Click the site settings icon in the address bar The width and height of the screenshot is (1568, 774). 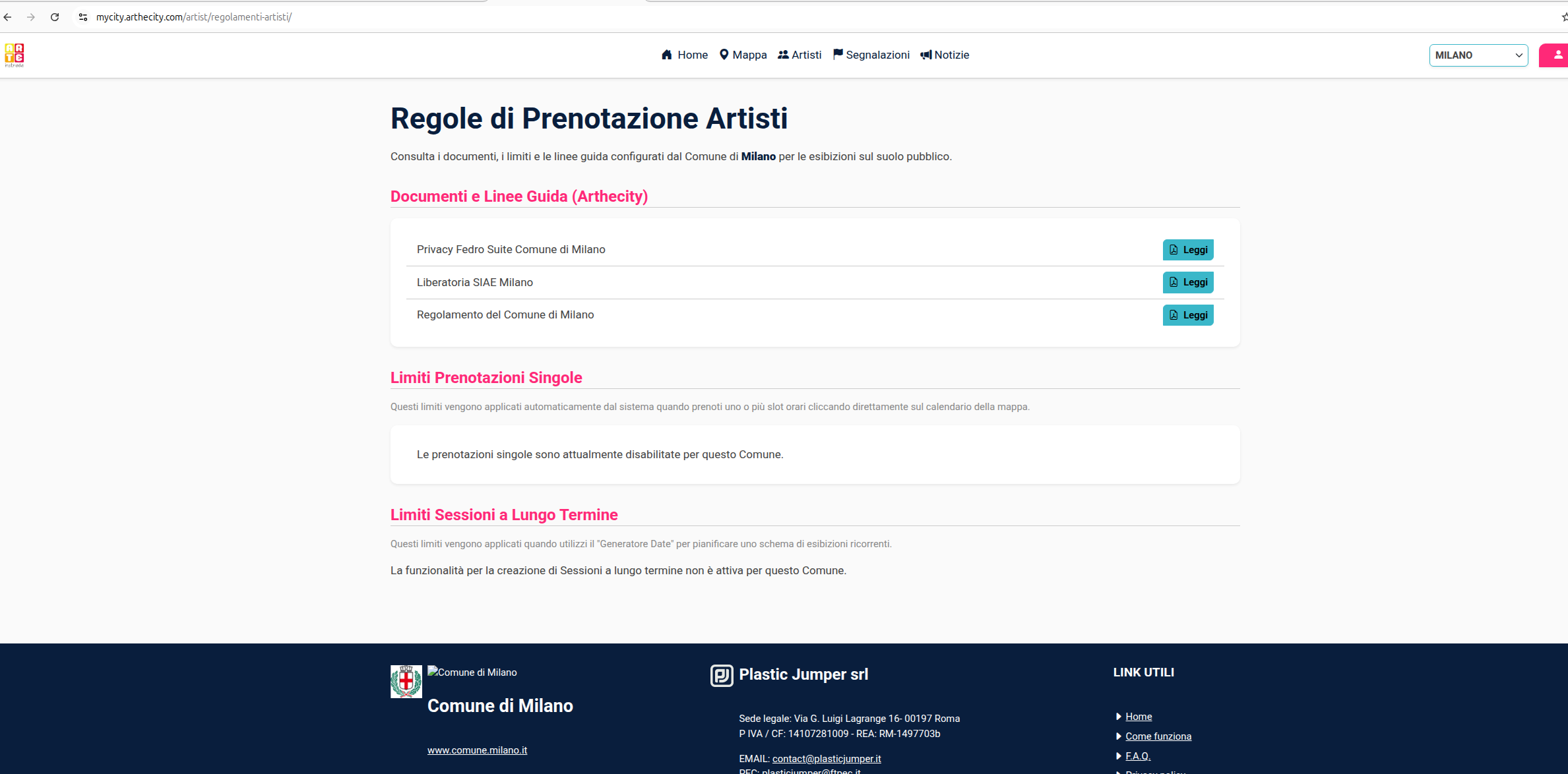tap(83, 17)
